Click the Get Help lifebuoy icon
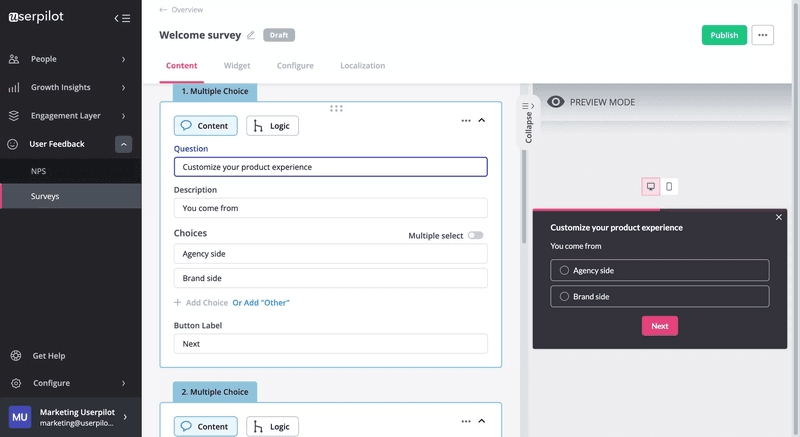 [x=16, y=356]
